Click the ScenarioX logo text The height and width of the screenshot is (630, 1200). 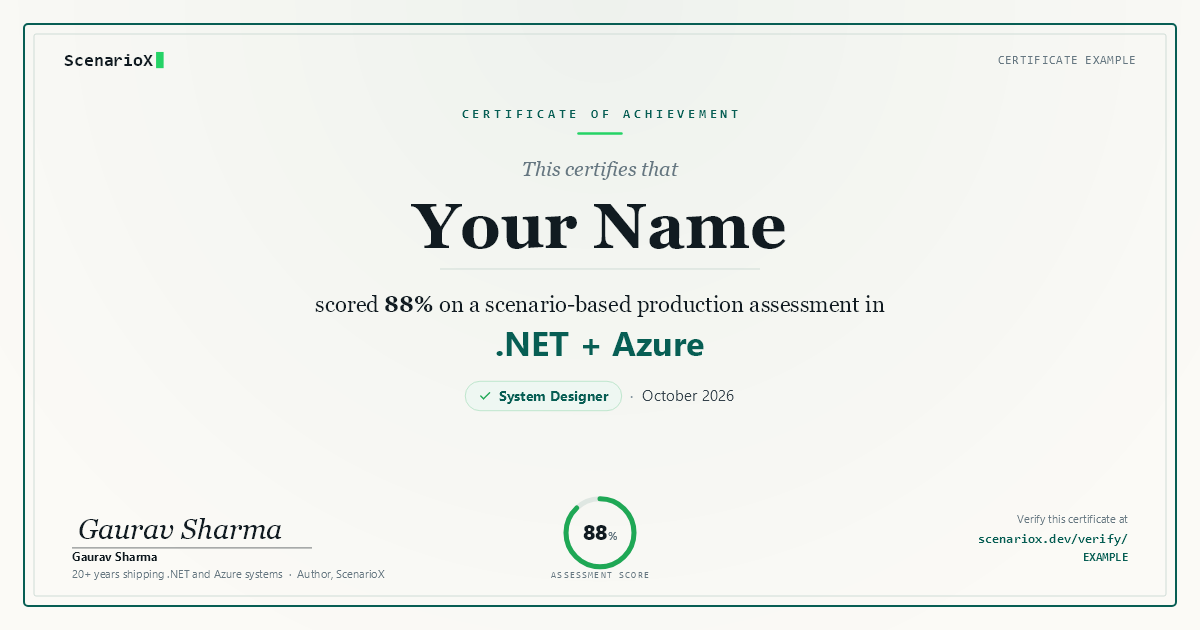click(108, 60)
